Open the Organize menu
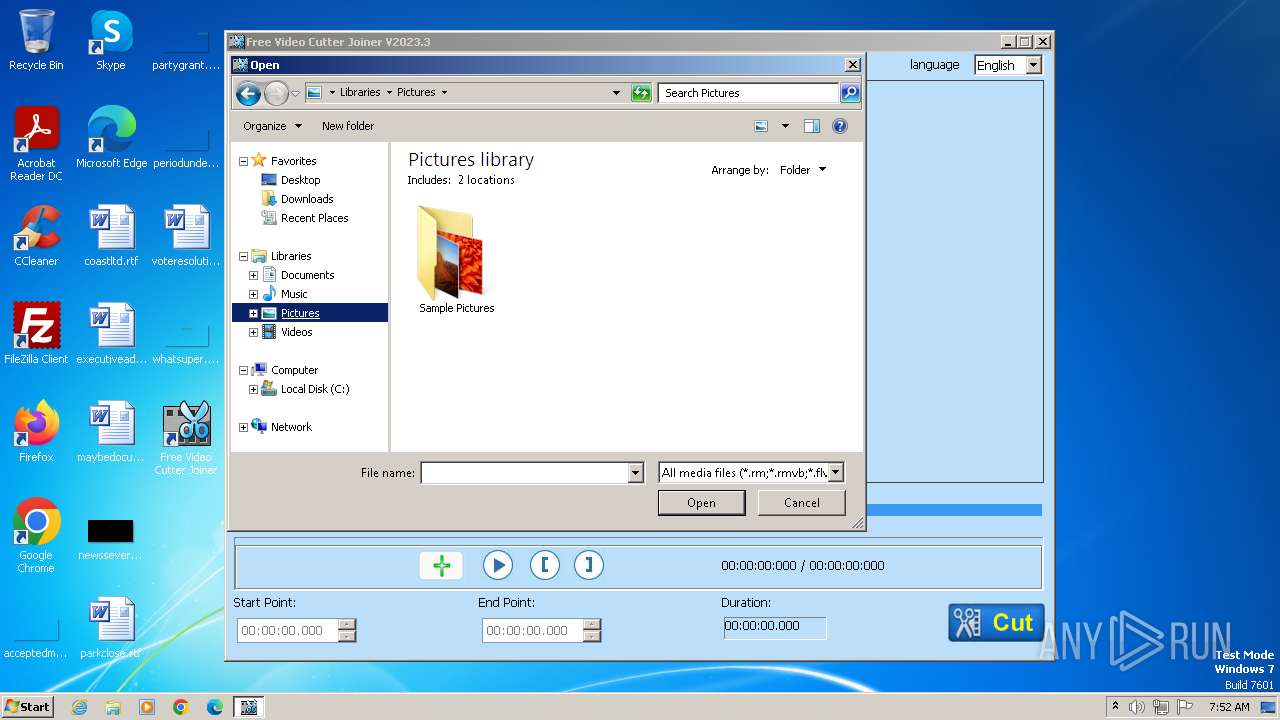Viewport: 1280px width, 720px height. [x=272, y=126]
